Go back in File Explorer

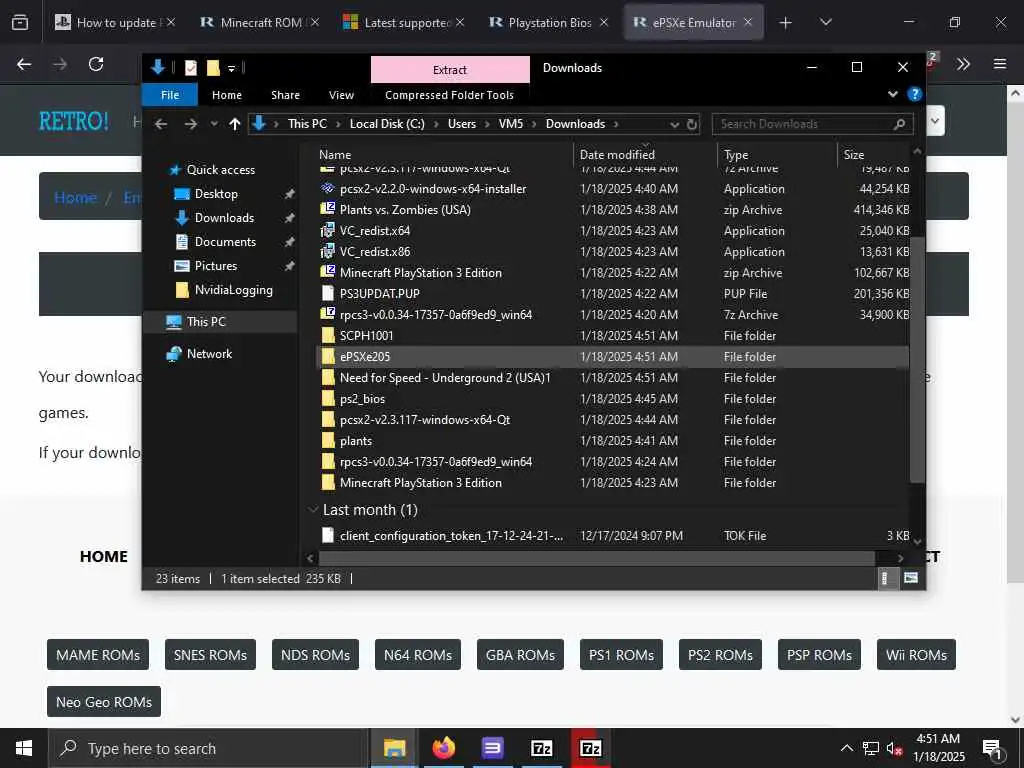coord(161,124)
